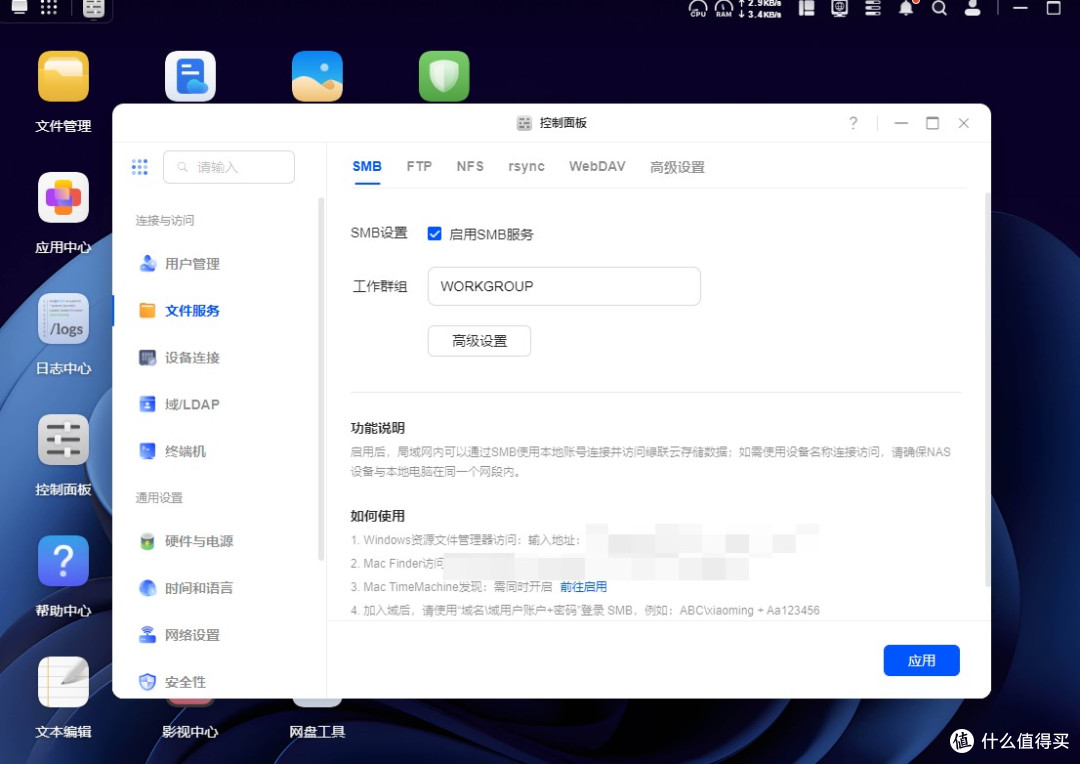Open the cloud document desktop app icon
Image resolution: width=1080 pixels, height=764 pixels.
(190, 76)
